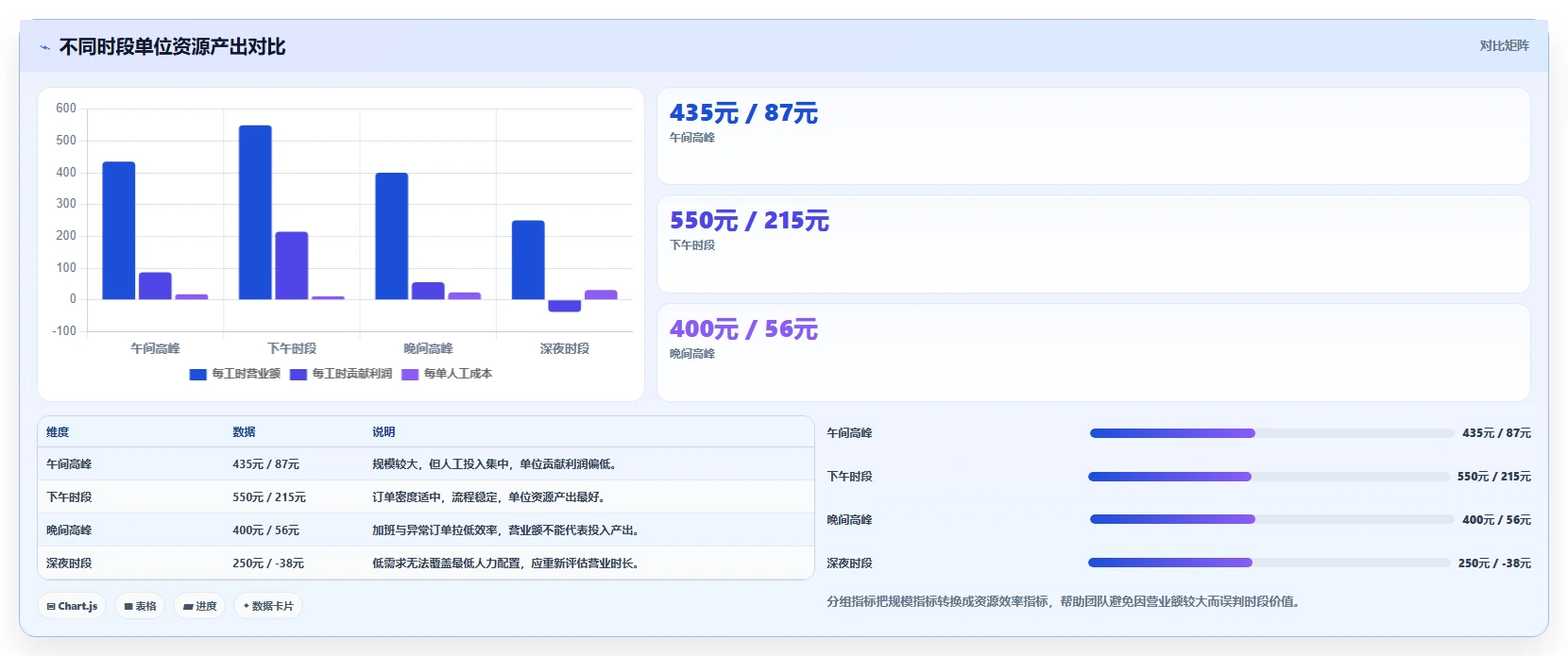This screenshot has width=1568, height=656.
Task: Click the negative profit bar for 深夜时段
Action: point(565,306)
